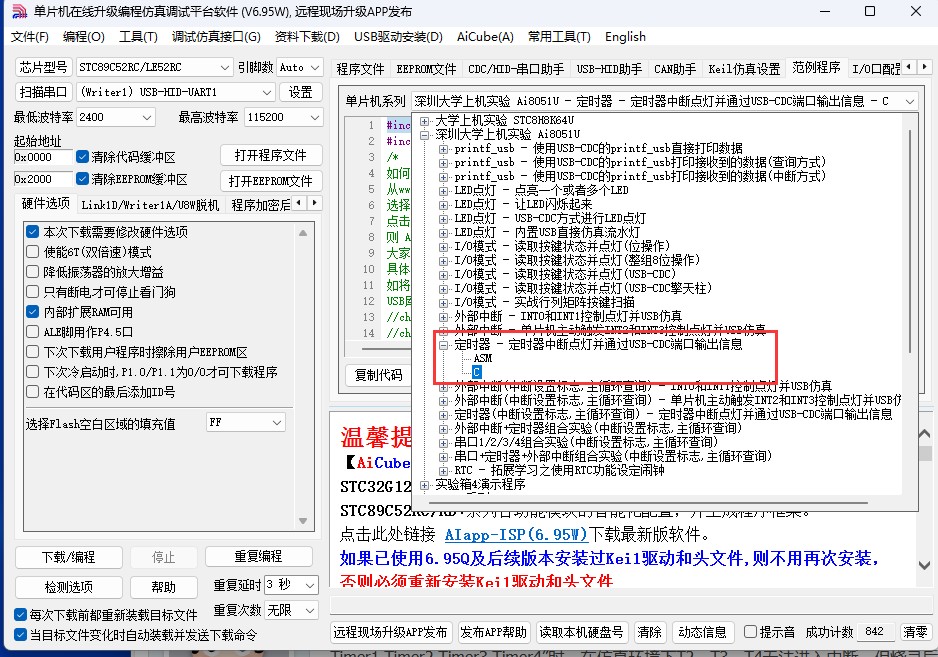Image resolution: width=938 pixels, height=657 pixels.
Task: Select the Link1D/Writer1A/U8W脱机 tab
Action: [x=150, y=205]
